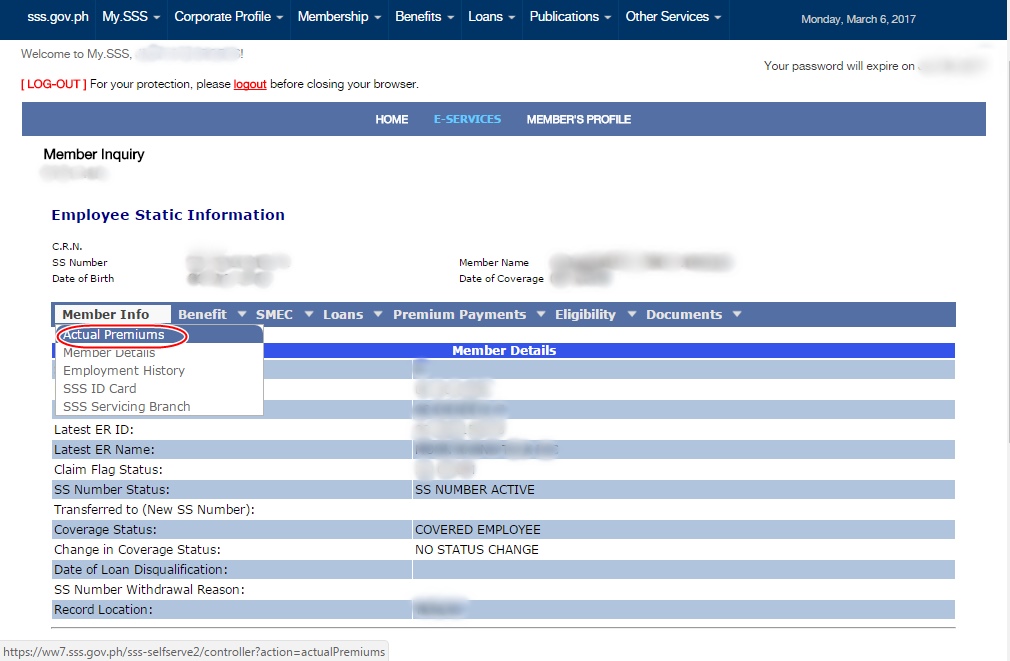Open the MEMBER'S PROFILE tab
Screen dimensions: 1010x661
578,119
